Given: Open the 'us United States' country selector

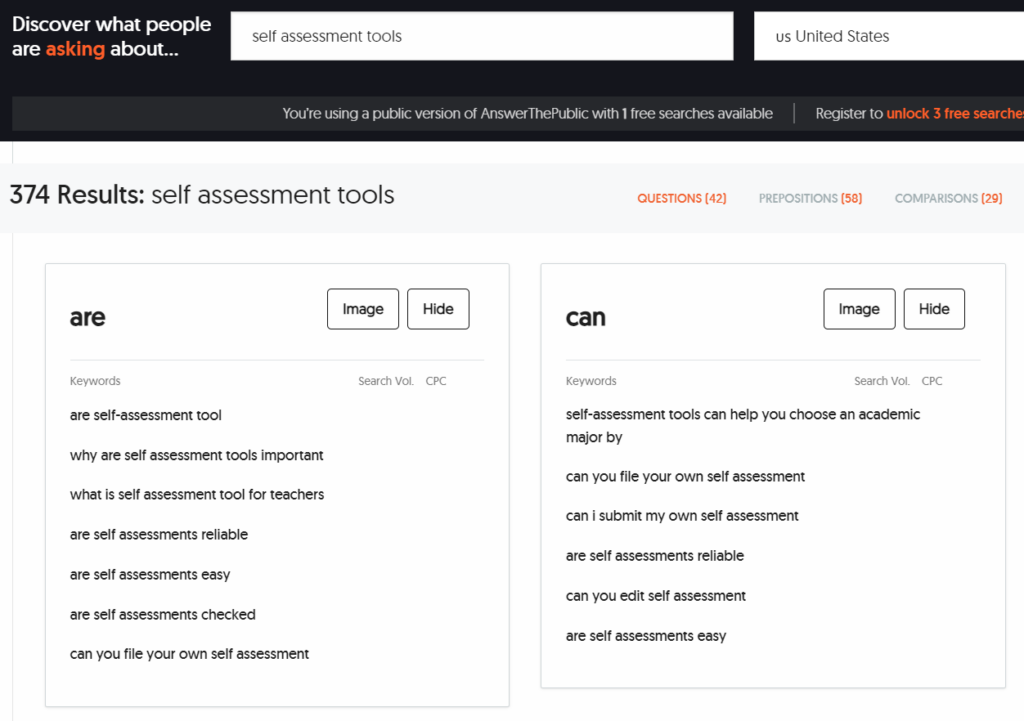Looking at the screenshot, I should pos(889,36).
